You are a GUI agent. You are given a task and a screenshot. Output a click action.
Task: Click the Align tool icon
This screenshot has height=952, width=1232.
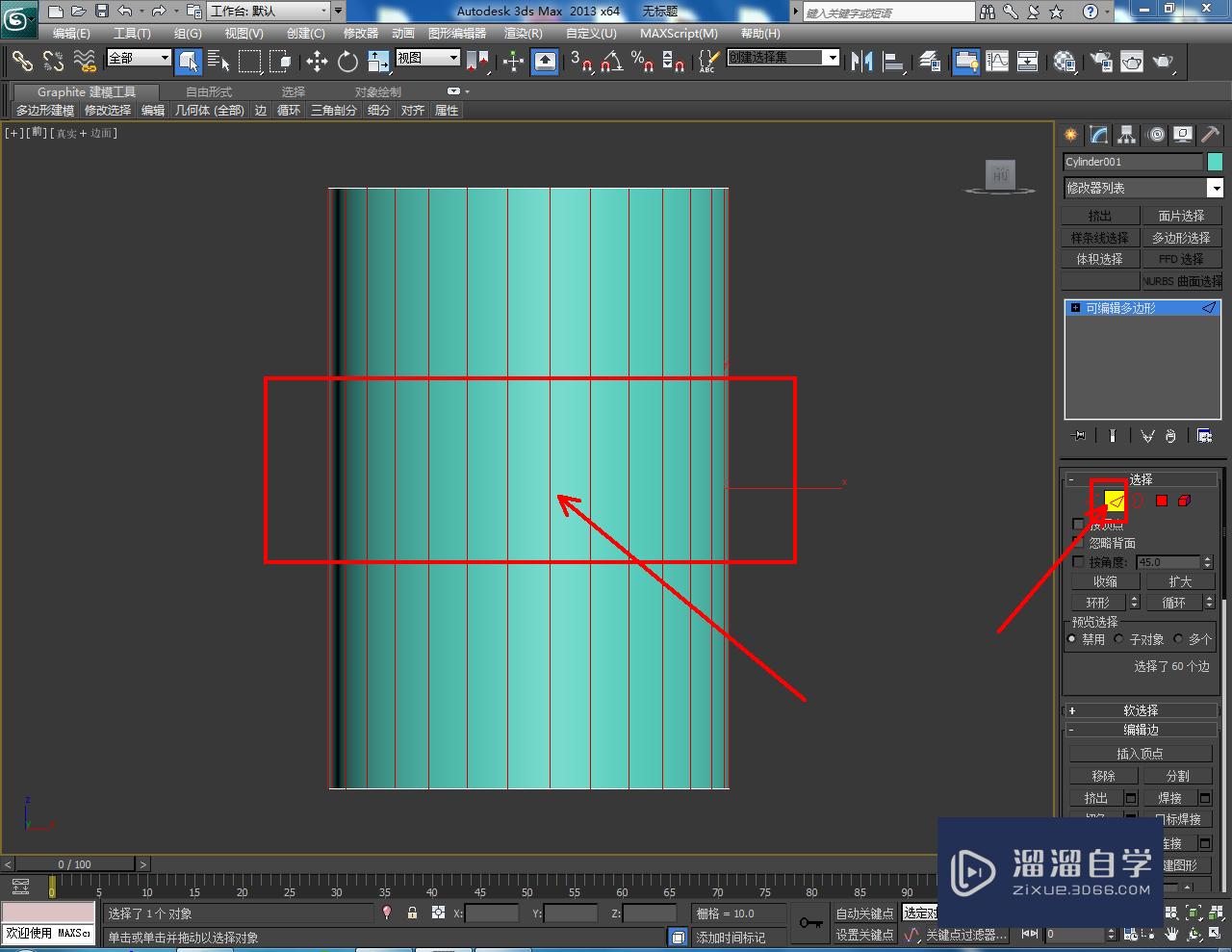[x=894, y=62]
